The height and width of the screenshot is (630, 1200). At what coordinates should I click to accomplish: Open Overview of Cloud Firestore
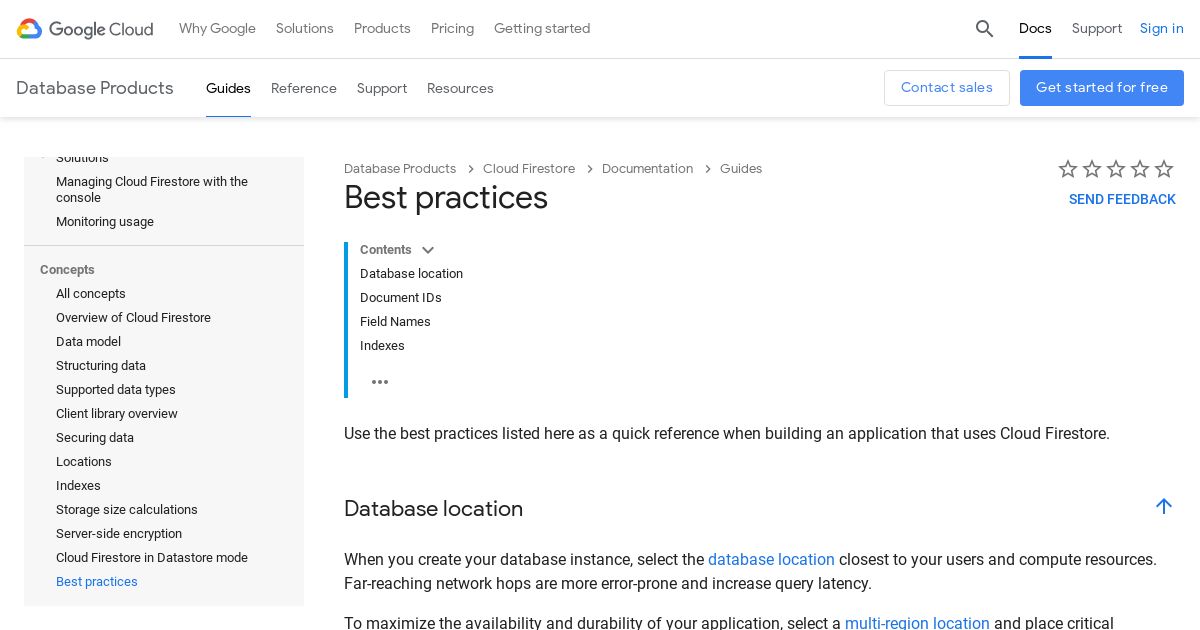point(133,318)
